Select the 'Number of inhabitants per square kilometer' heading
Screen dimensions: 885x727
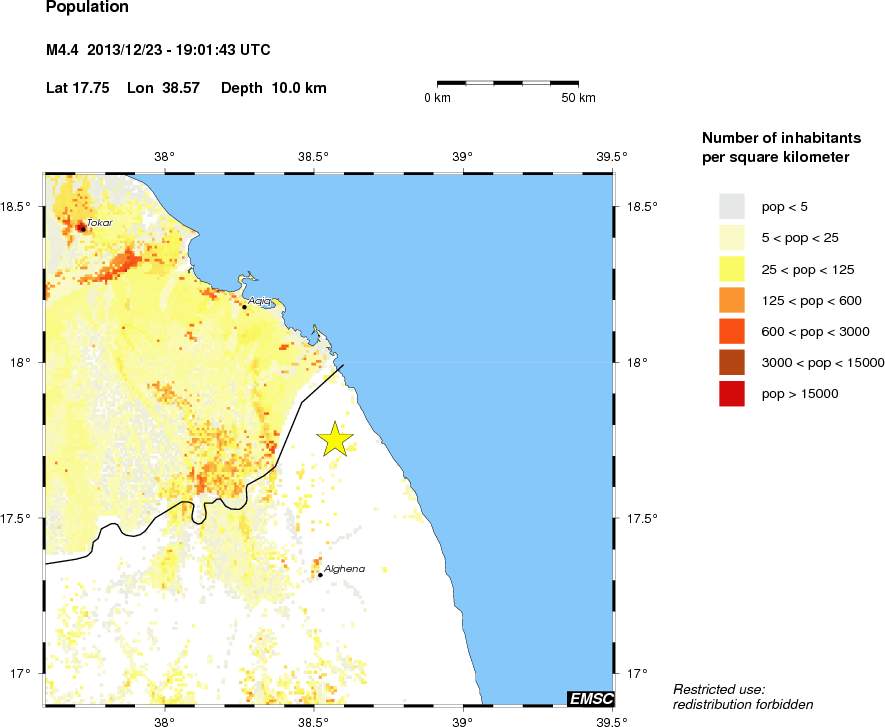point(782,147)
